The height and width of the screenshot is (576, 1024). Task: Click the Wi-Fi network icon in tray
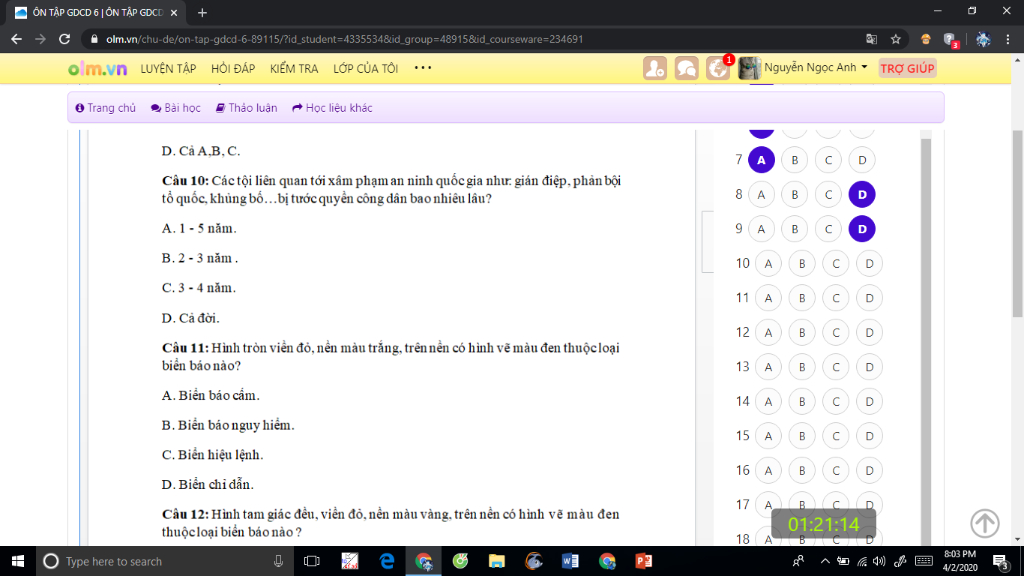point(862,561)
